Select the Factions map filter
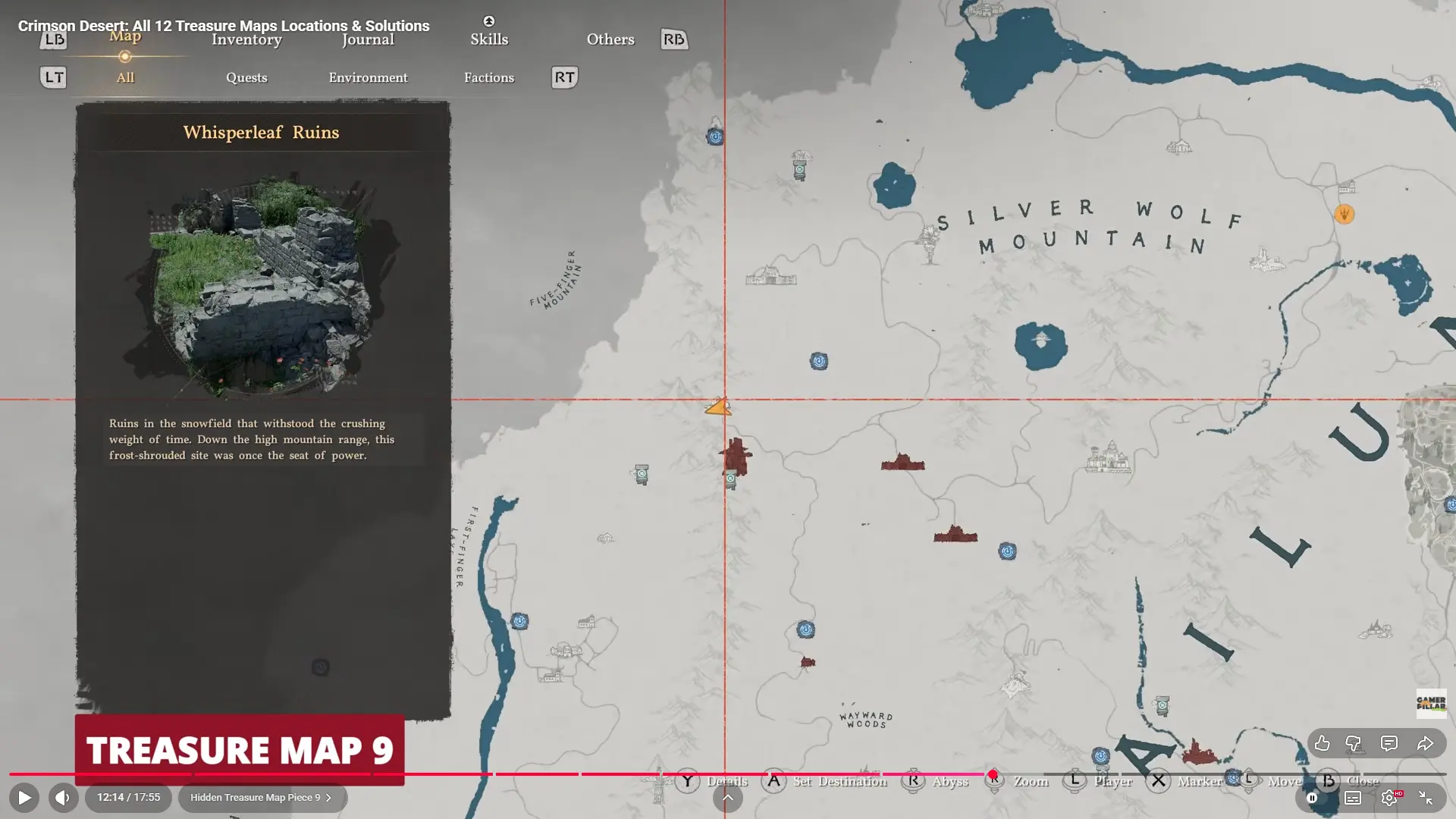 pyautogui.click(x=488, y=77)
